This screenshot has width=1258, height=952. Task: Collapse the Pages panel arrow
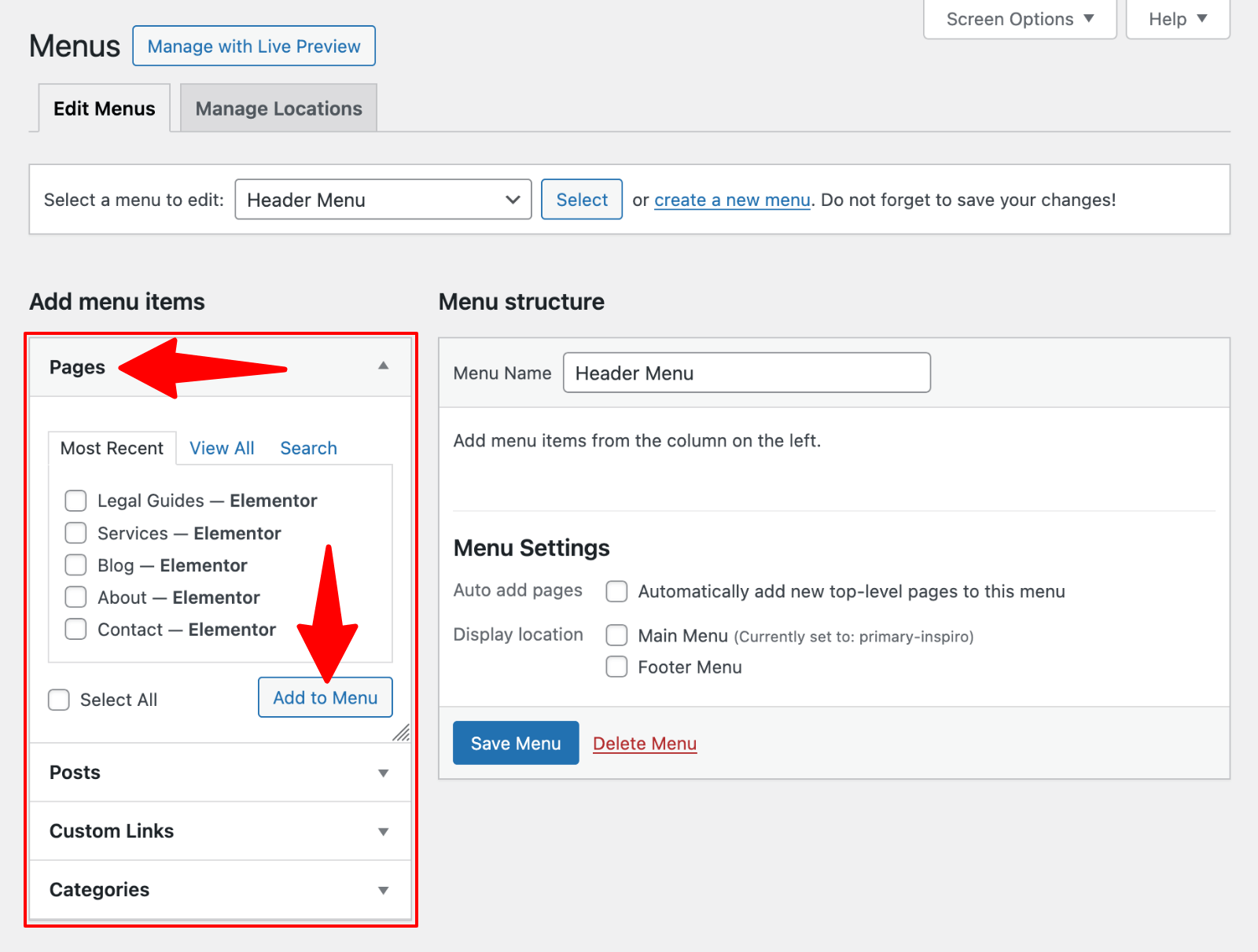pyautogui.click(x=383, y=366)
